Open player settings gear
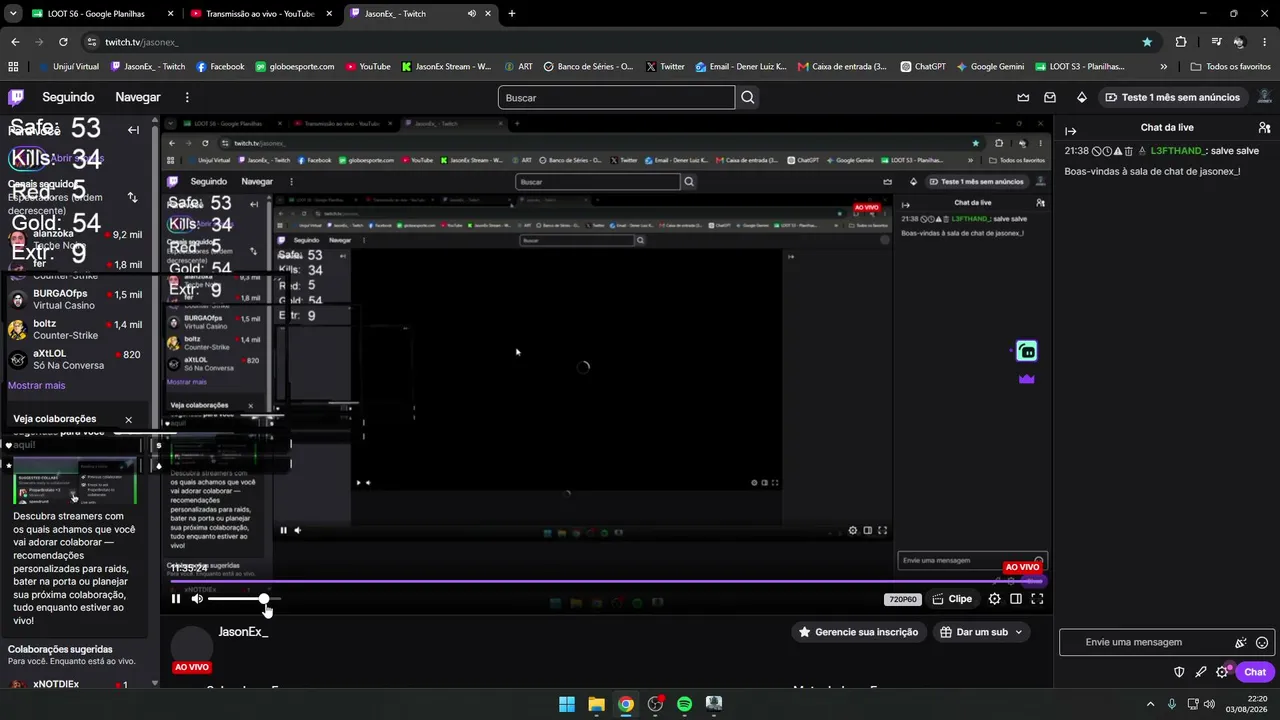Viewport: 1280px width, 720px height. tap(994, 599)
